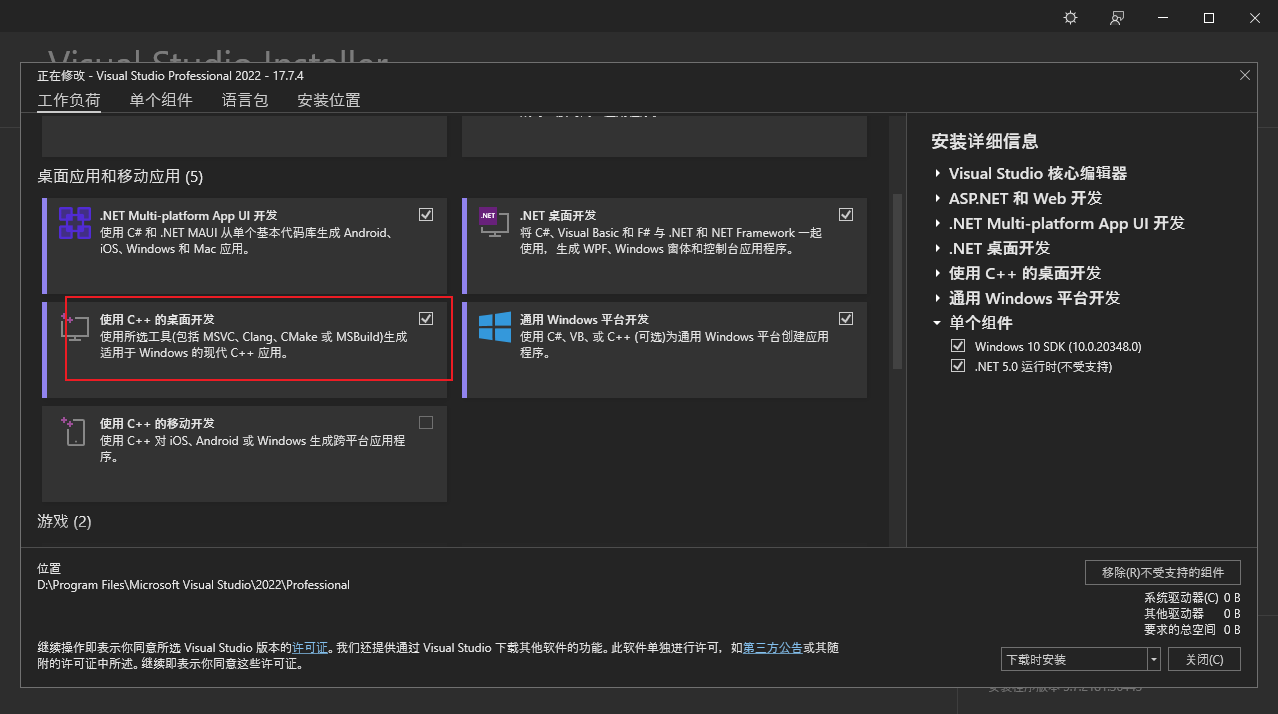Close the modify dialog with the X icon
This screenshot has width=1278, height=714.
point(1245,75)
